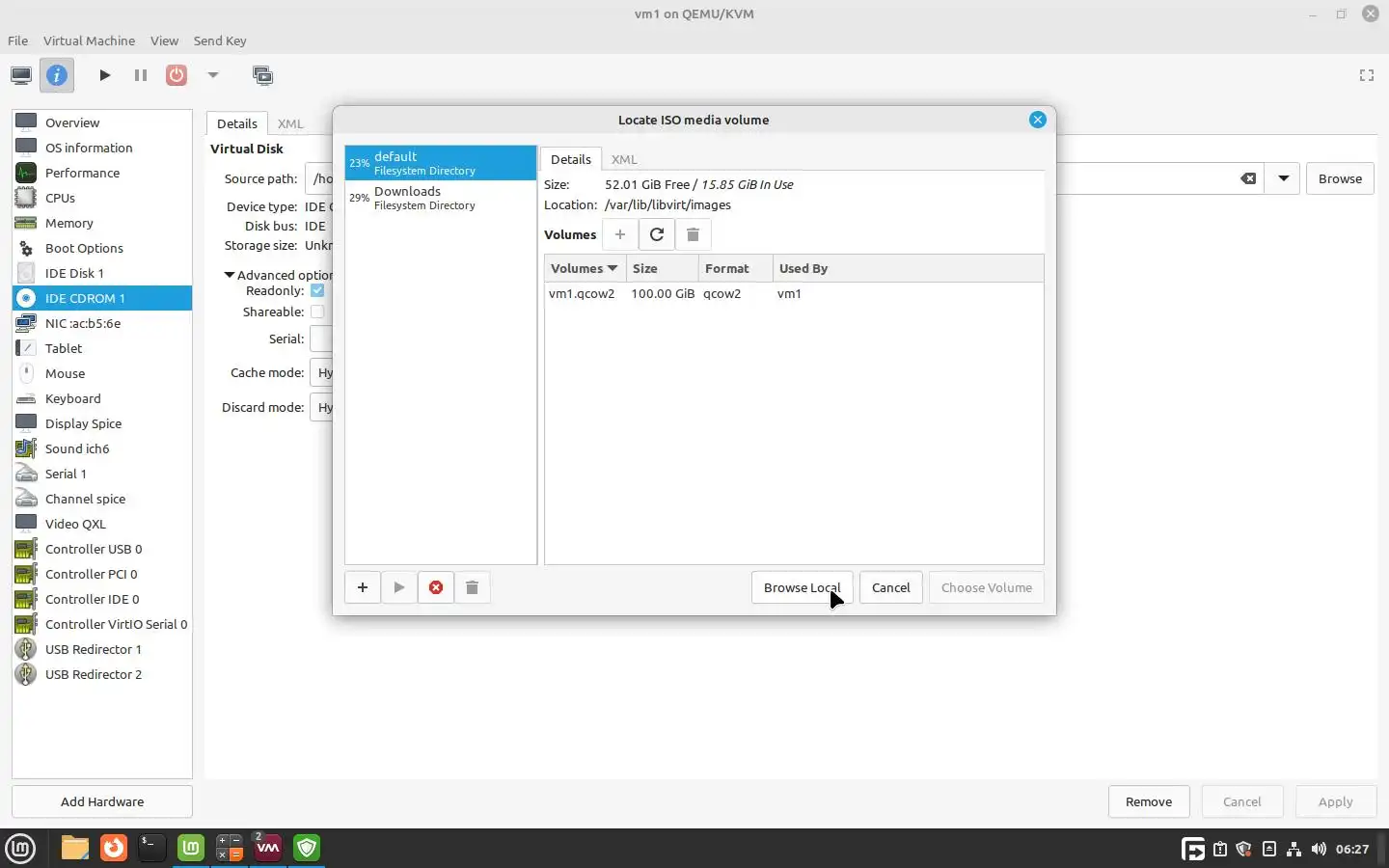
Task: Open the Linux Mint start menu
Action: tap(20, 849)
